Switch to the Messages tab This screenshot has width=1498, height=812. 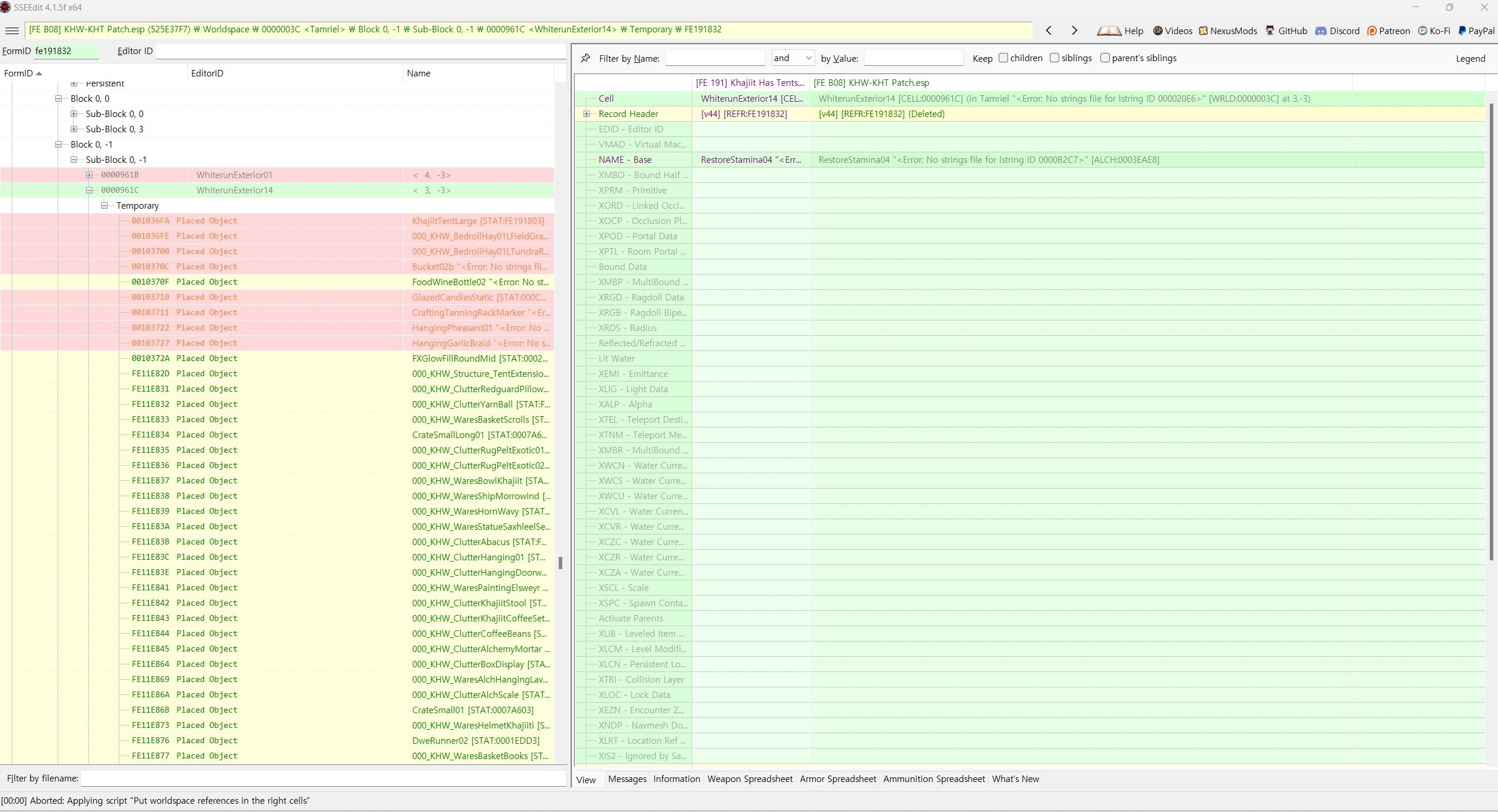tap(627, 779)
